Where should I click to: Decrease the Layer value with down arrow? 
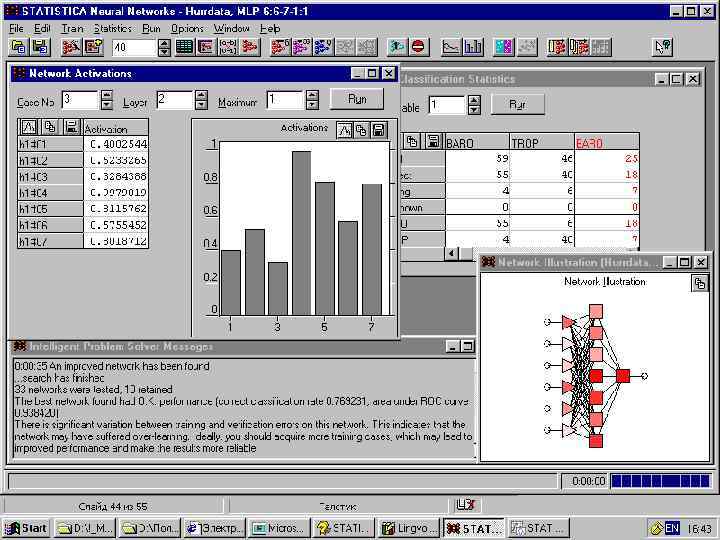[x=202, y=105]
